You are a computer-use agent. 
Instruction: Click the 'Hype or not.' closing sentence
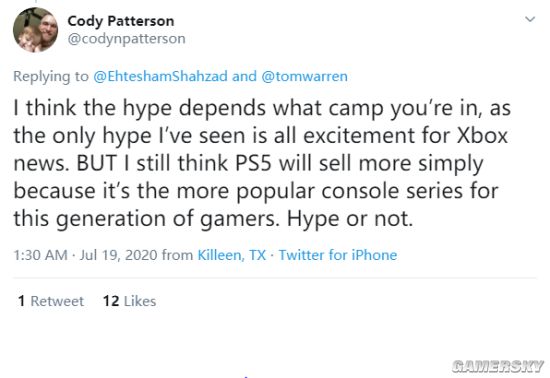(350, 219)
